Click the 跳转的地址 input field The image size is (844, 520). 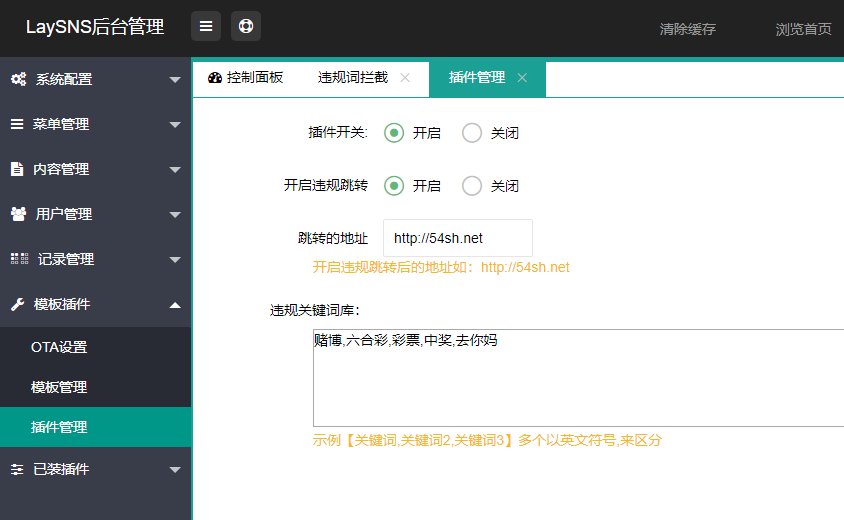click(457, 238)
